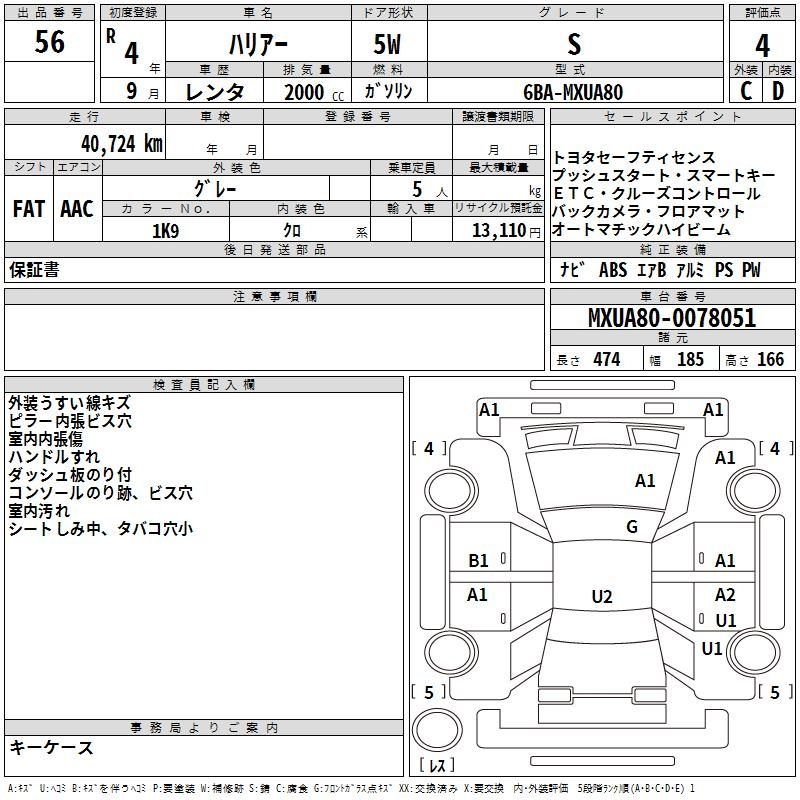This screenshot has width=800, height=800.
Task: Click the air conditioner value AAC
Action: [x=77, y=209]
